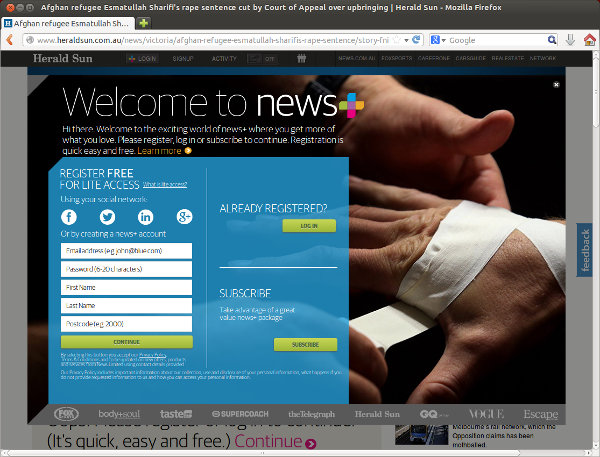Click SIGNUP in the top navigation bar
The image size is (600, 457).
coord(183,59)
